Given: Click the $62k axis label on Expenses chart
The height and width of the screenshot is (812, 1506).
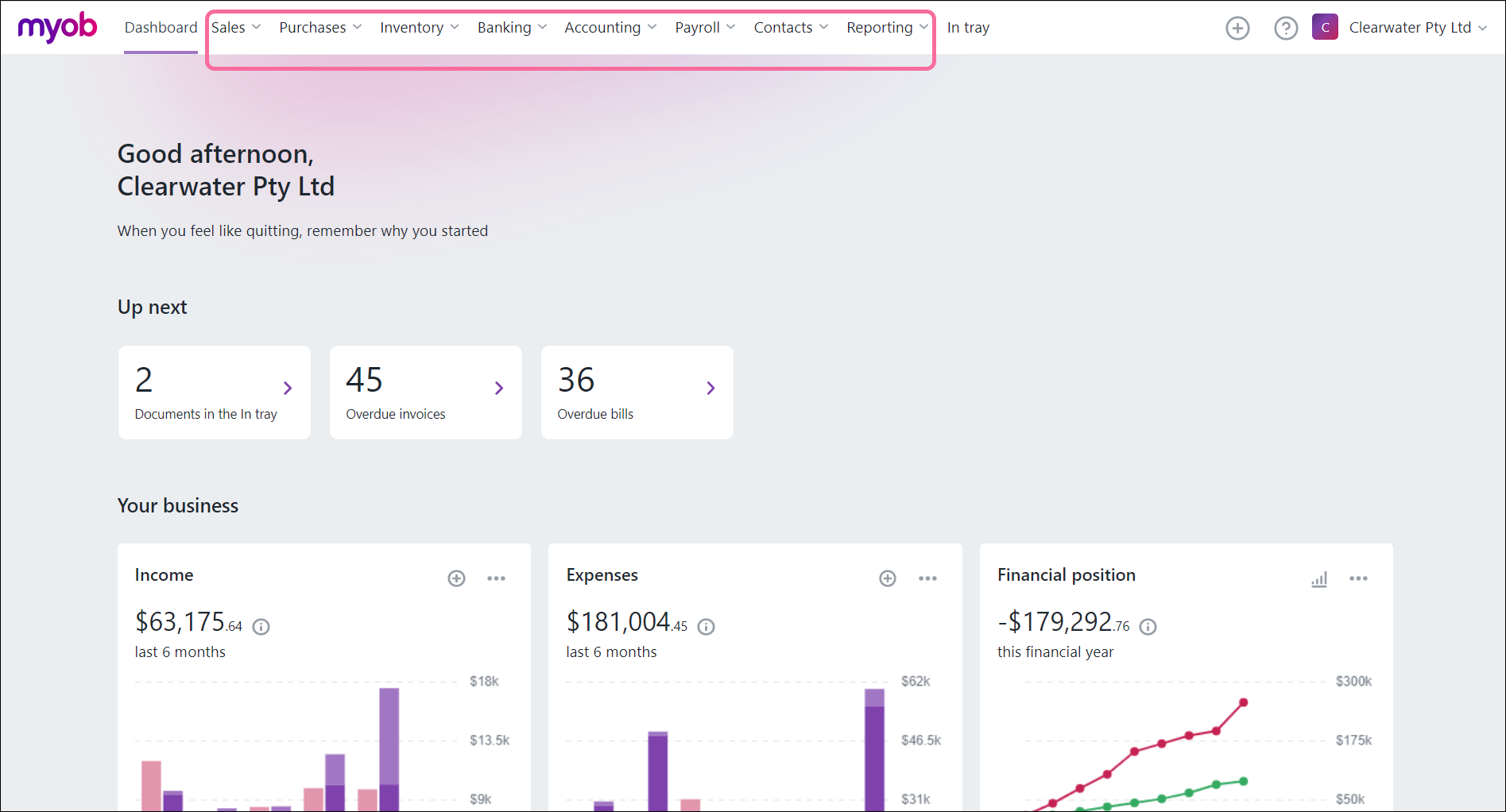Looking at the screenshot, I should [916, 681].
